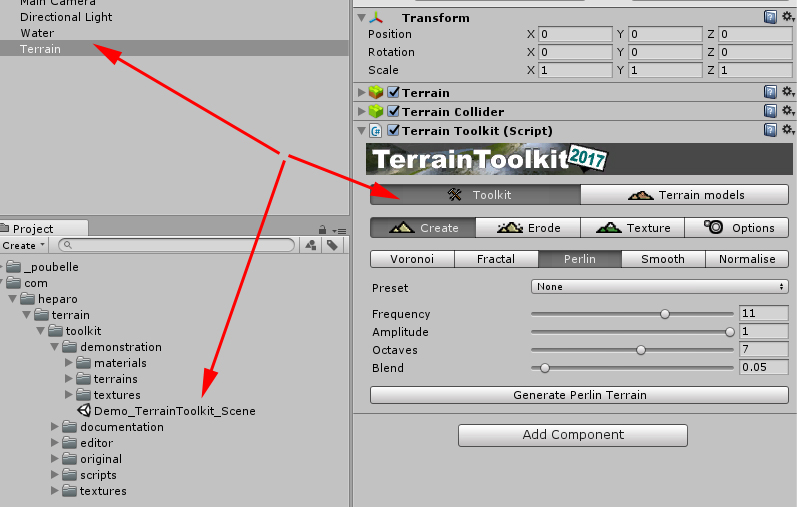Click the Project search field
Screen dimensions: 797x507
point(176,245)
